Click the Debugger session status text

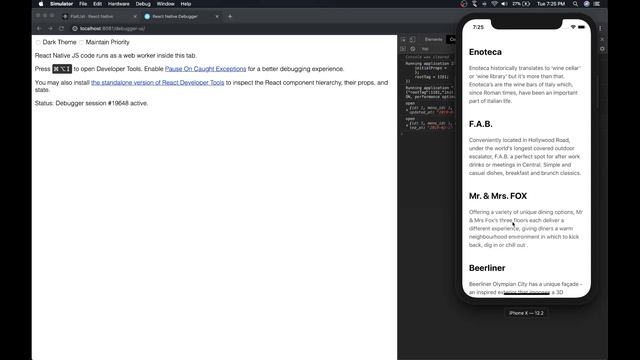(91, 103)
